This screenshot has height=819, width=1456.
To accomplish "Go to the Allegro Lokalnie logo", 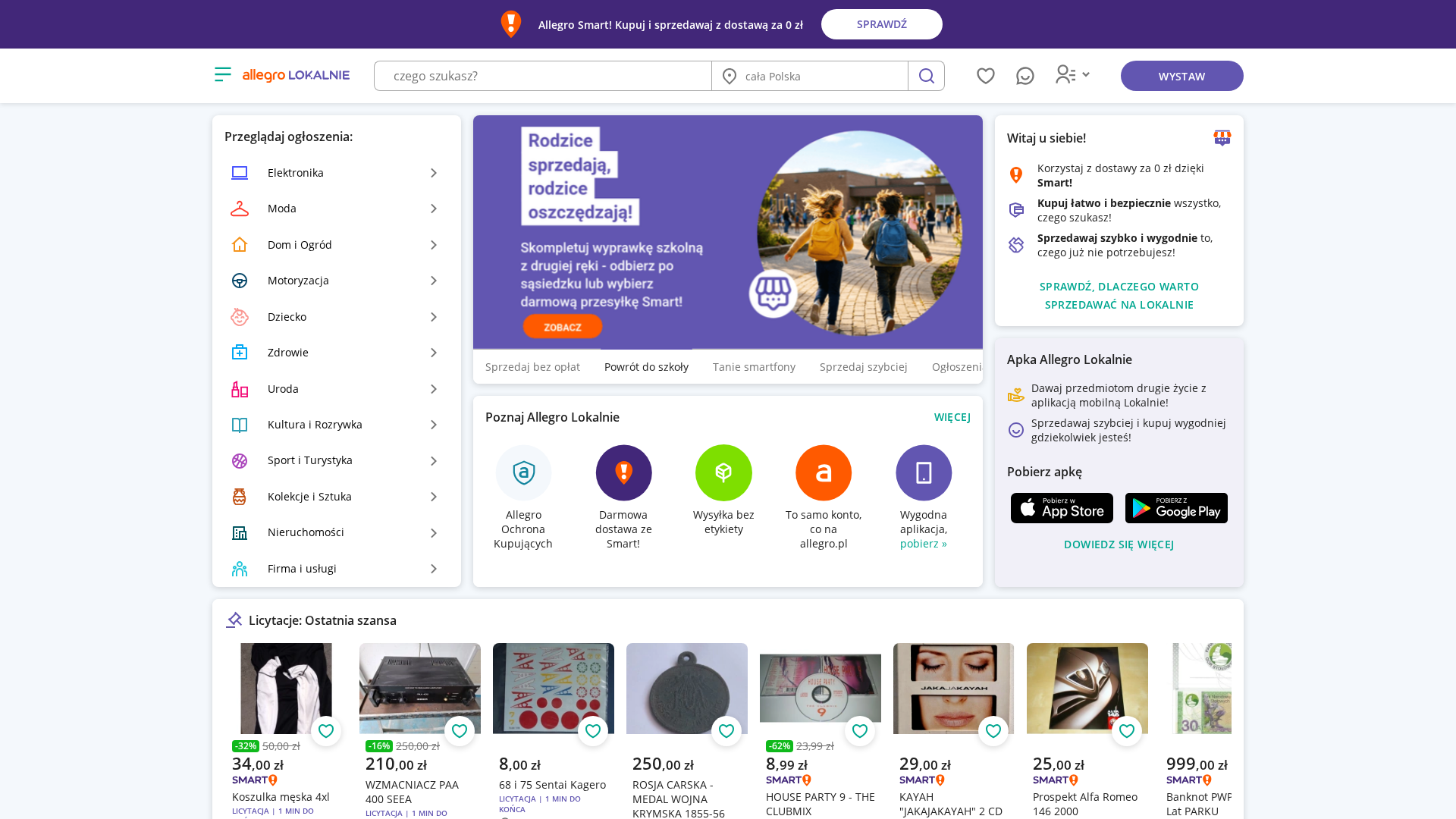I will (x=296, y=75).
